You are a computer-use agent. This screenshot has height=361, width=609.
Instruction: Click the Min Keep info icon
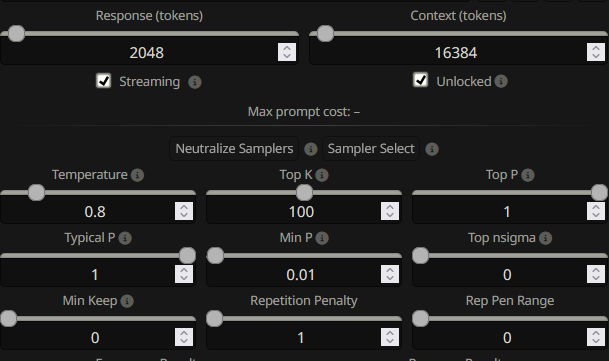[x=127, y=301]
